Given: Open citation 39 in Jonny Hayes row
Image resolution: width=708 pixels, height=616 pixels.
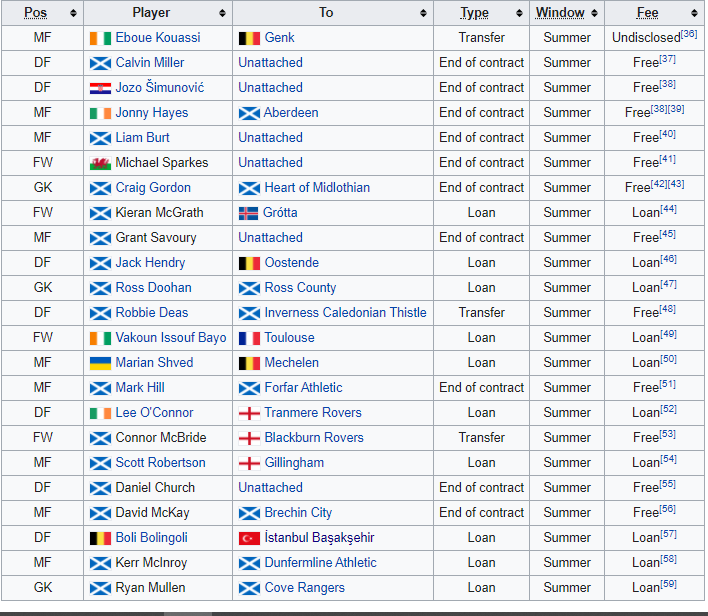Looking at the screenshot, I should click(x=676, y=109).
